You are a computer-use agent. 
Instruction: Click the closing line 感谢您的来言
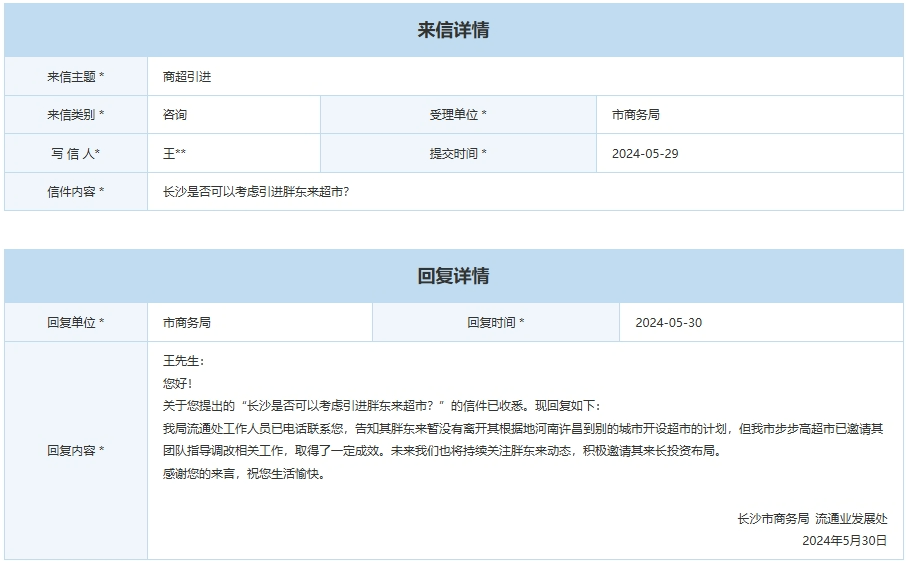tap(244, 474)
